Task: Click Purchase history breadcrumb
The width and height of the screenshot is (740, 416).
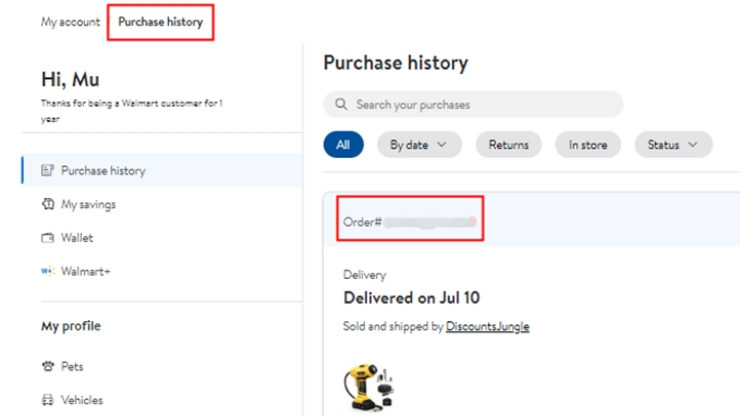Action: coord(160,22)
